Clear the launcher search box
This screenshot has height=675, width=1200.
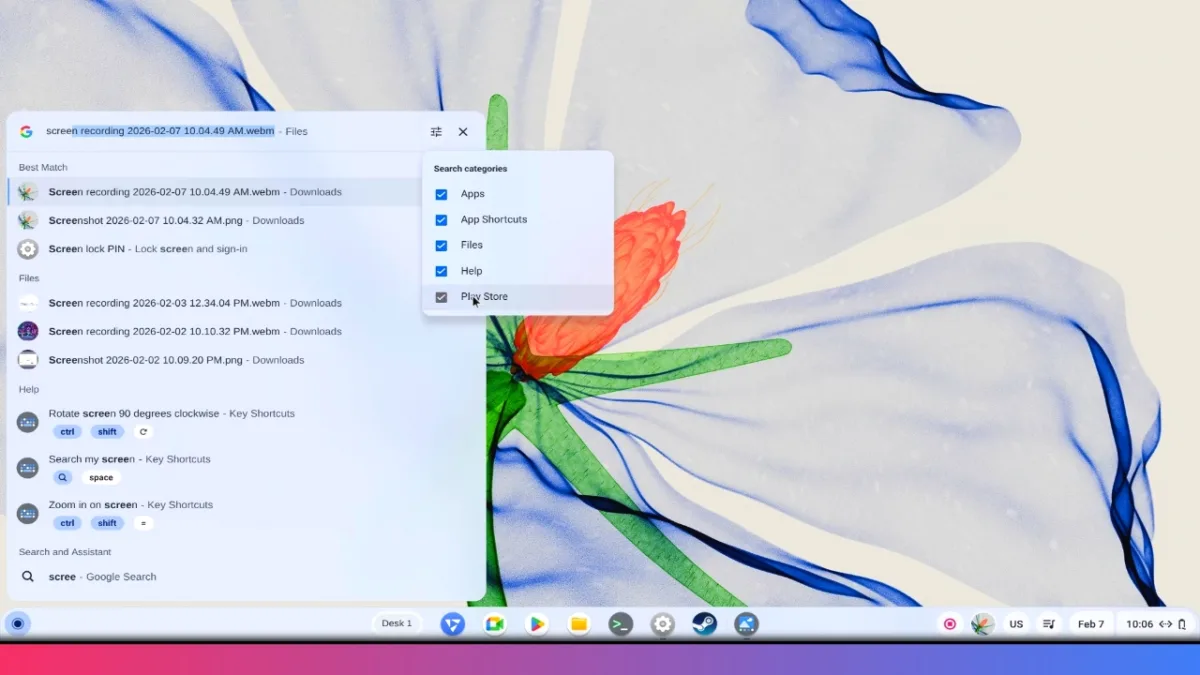click(x=463, y=132)
